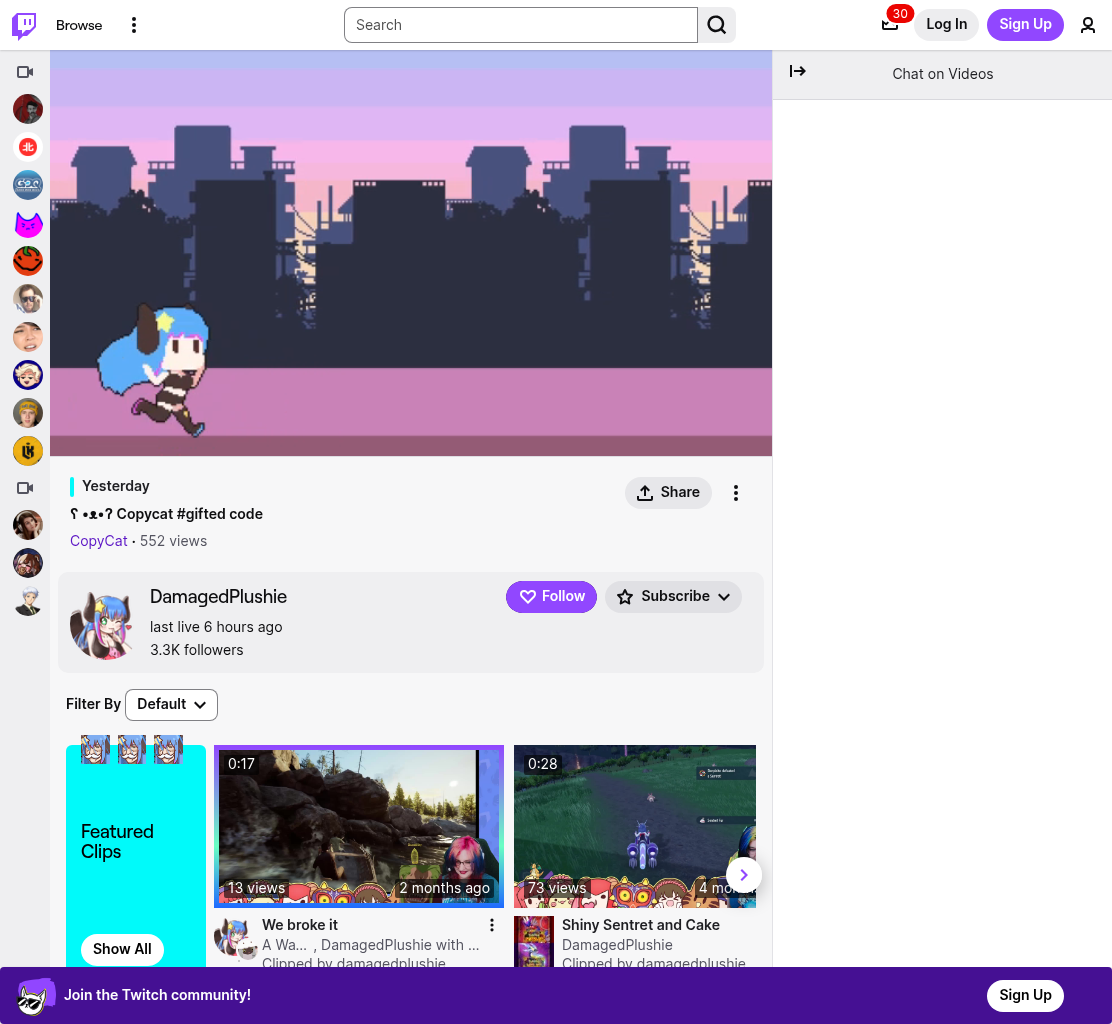Open the Filter By Default dropdown
The width and height of the screenshot is (1112, 1024).
[171, 705]
